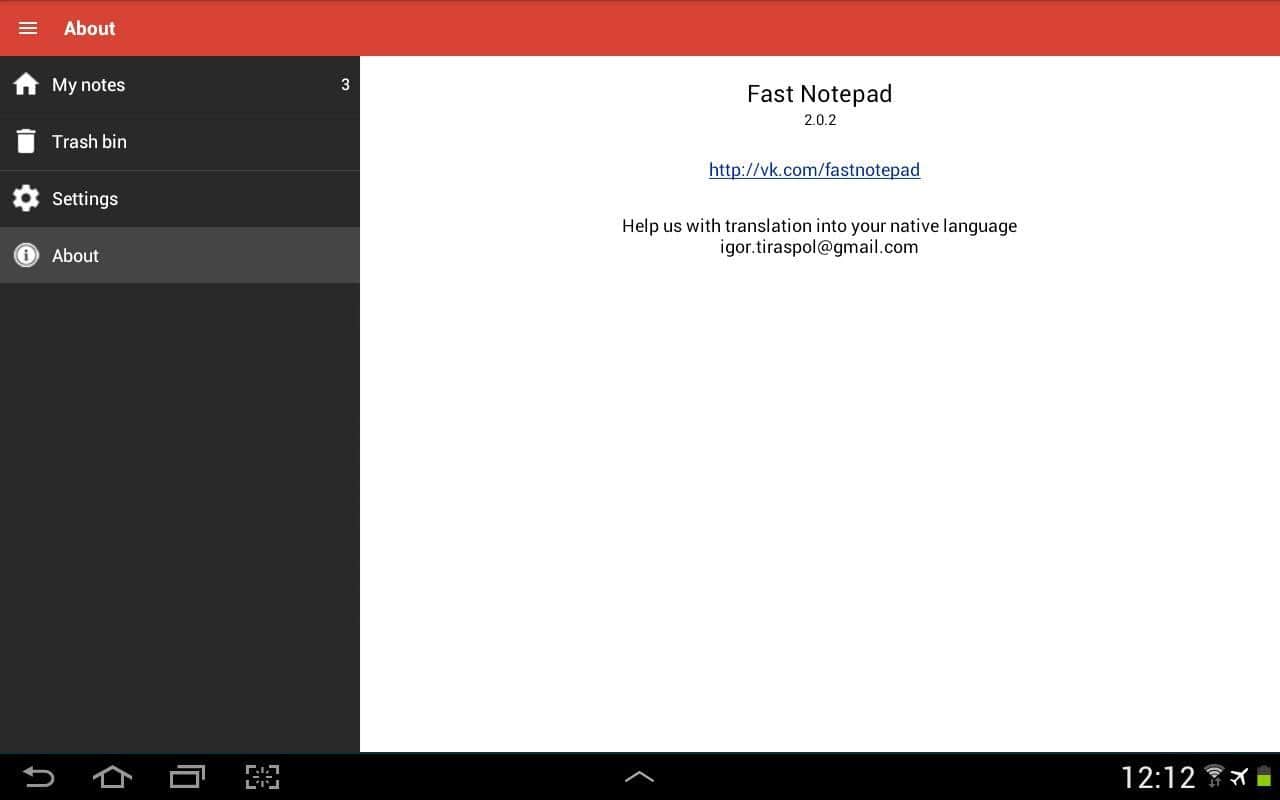Screen dimensions: 1280x800
Task: Click the notes count badge showing 3
Action: point(345,85)
